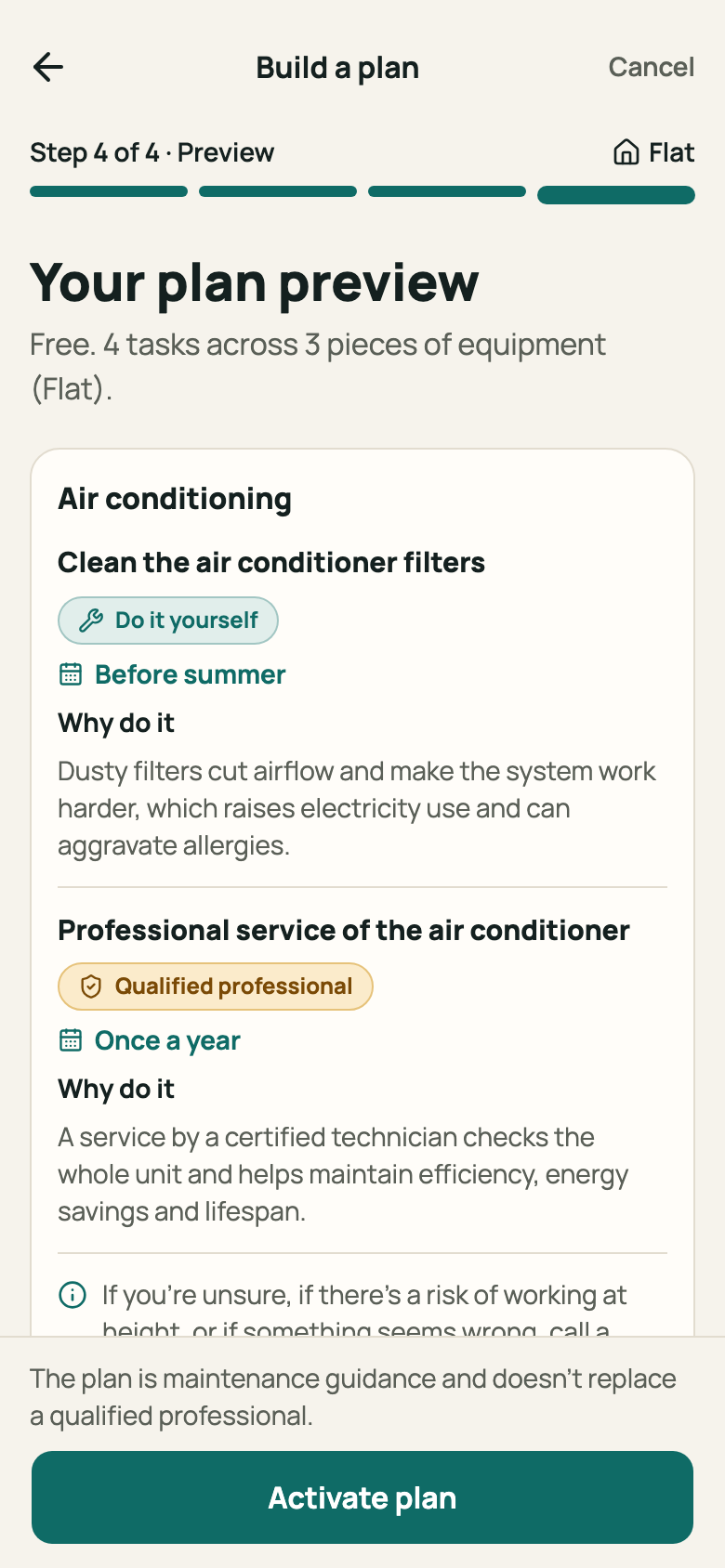The width and height of the screenshot is (725, 1568).
Task: Click the wrench icon in Do it yourself badge
Action: pyautogui.click(x=91, y=621)
